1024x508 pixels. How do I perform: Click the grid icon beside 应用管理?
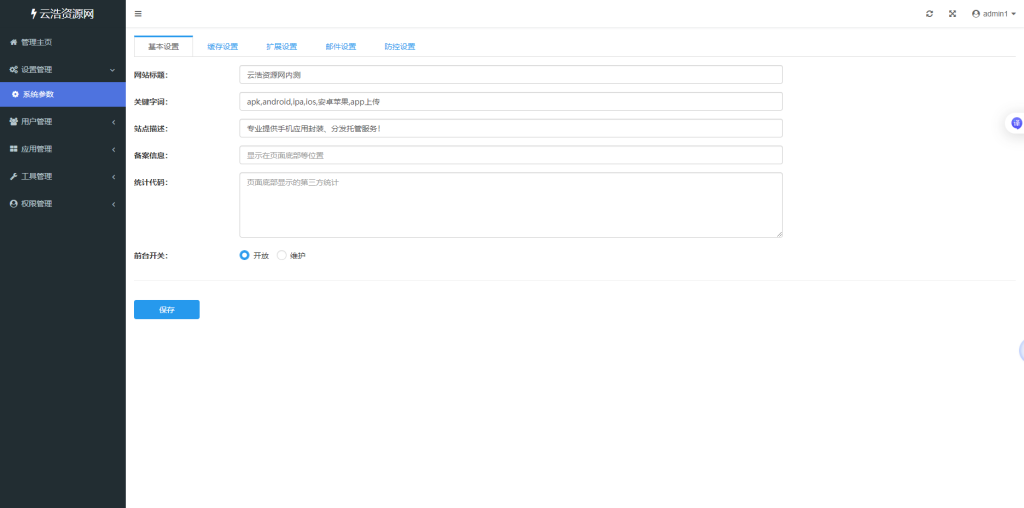[x=13, y=149]
